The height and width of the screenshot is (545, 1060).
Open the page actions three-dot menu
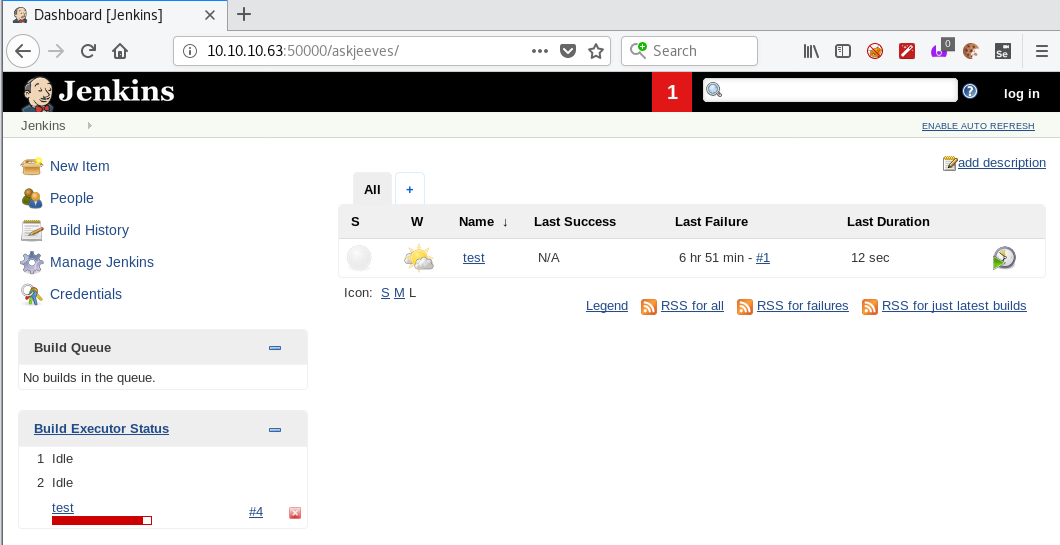[x=539, y=51]
